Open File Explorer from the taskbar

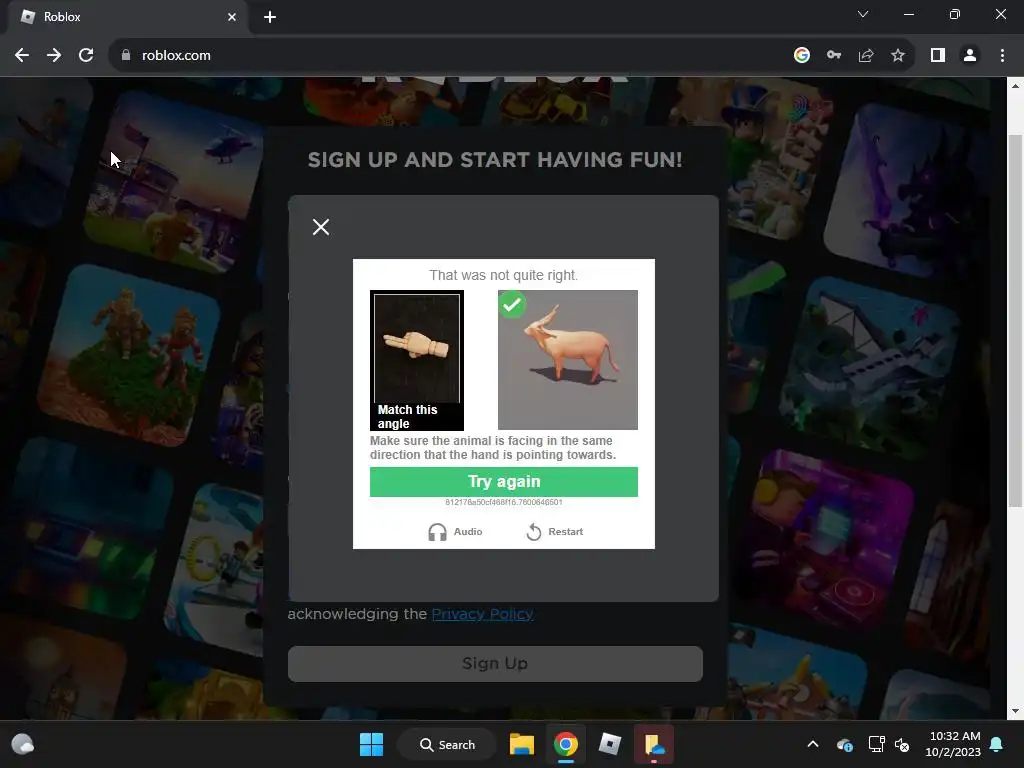point(522,744)
